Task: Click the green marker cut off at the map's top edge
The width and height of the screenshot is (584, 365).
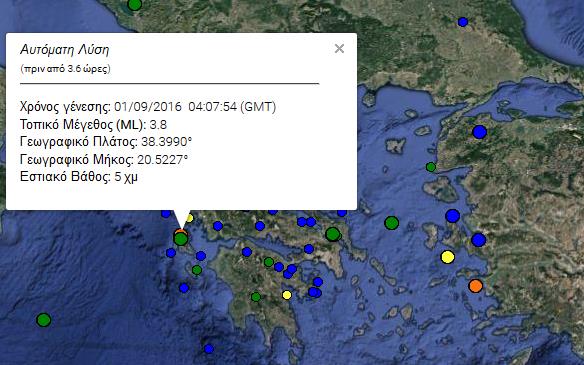Action: (x=134, y=4)
